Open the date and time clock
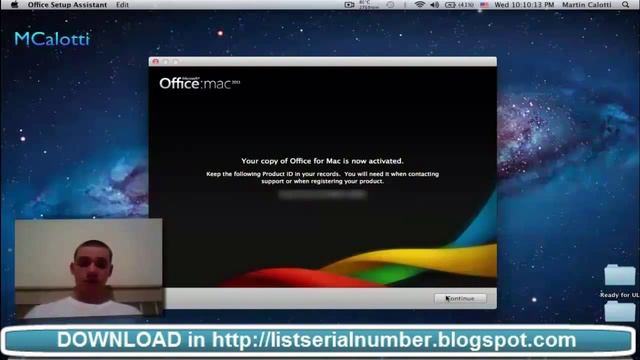Screen dimensions: 640x360 (524, 5)
